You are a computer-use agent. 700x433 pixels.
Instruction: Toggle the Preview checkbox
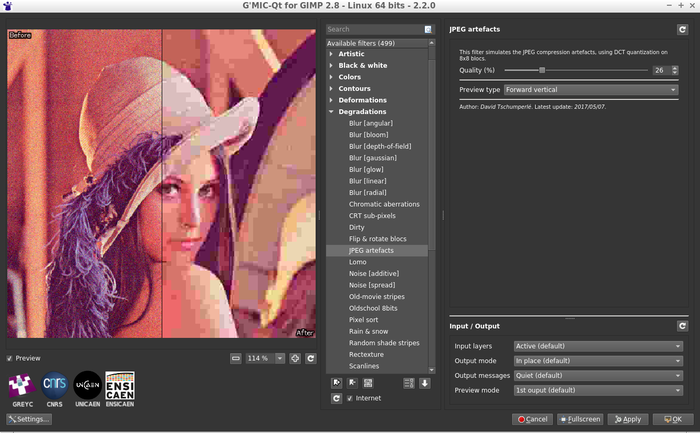pos(10,358)
